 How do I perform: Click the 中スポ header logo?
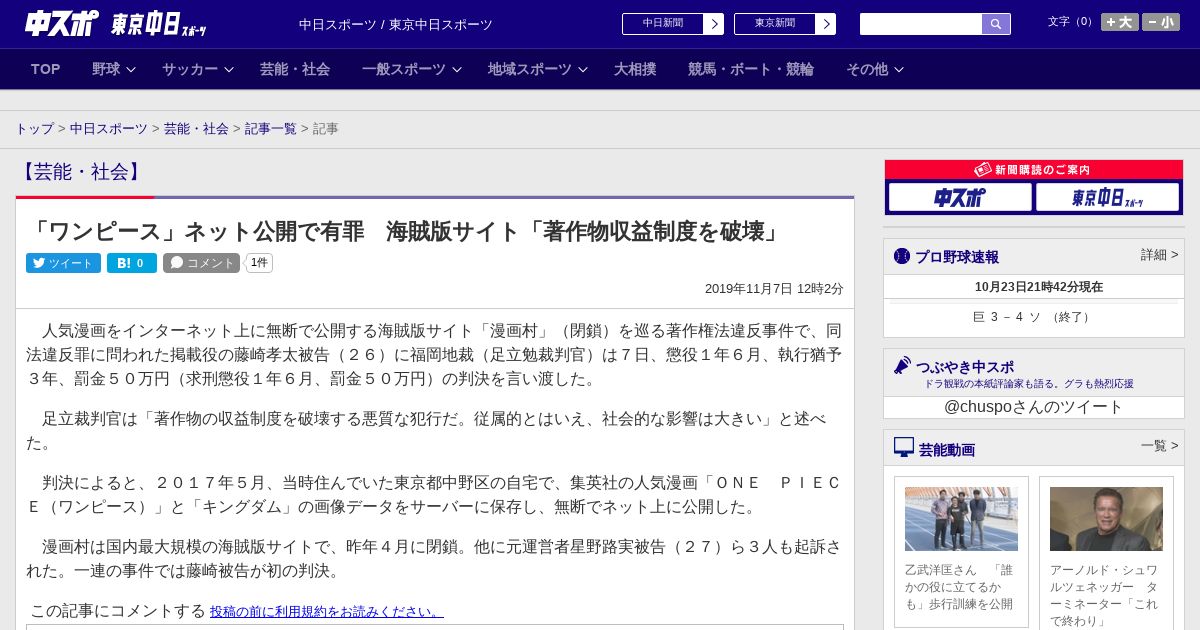tap(62, 23)
